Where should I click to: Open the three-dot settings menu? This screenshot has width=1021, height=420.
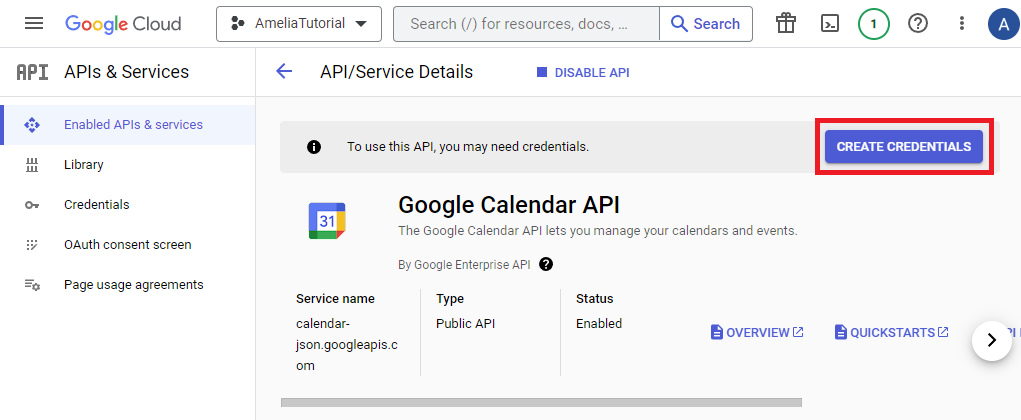pos(962,24)
